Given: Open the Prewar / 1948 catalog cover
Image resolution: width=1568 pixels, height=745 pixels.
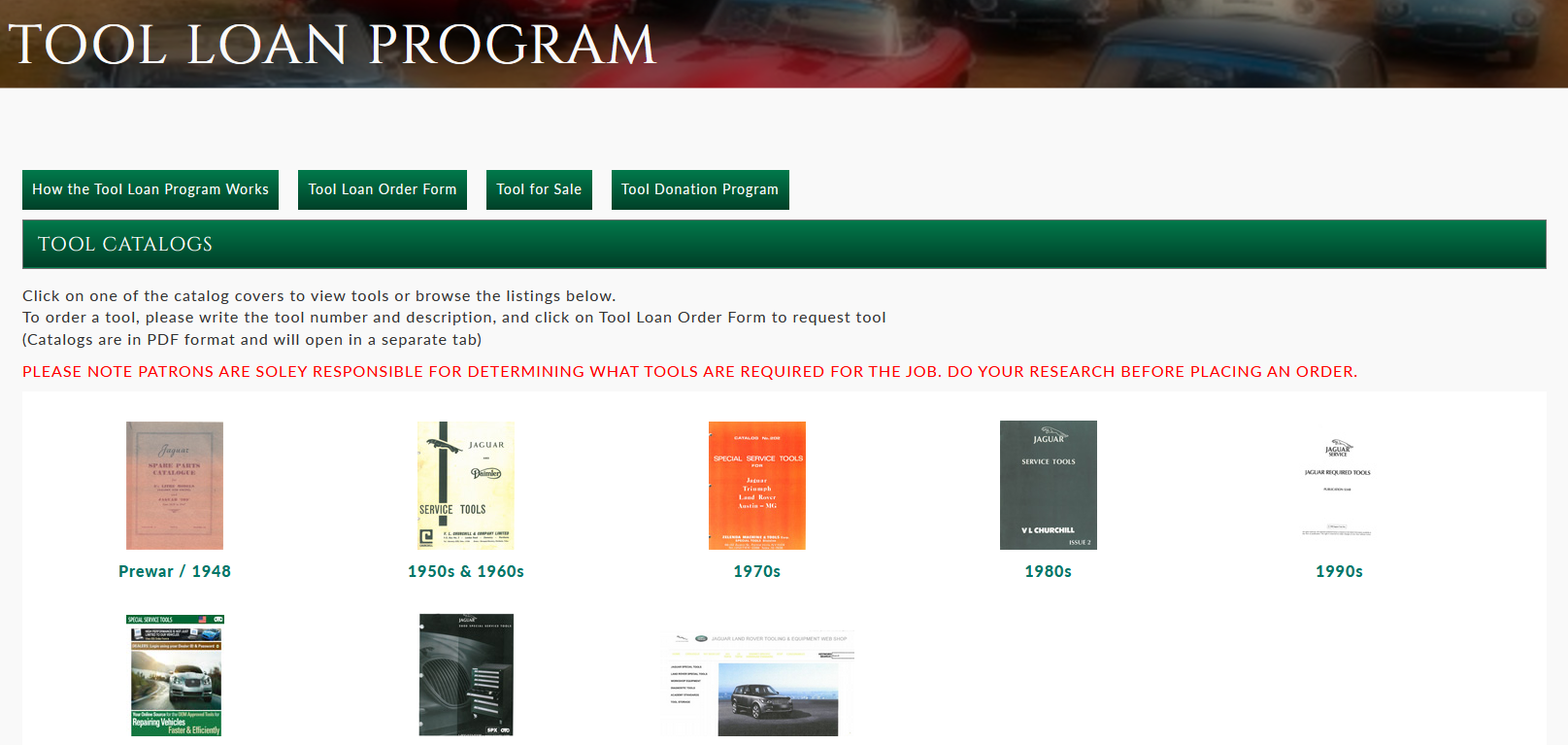Looking at the screenshot, I should click(175, 485).
